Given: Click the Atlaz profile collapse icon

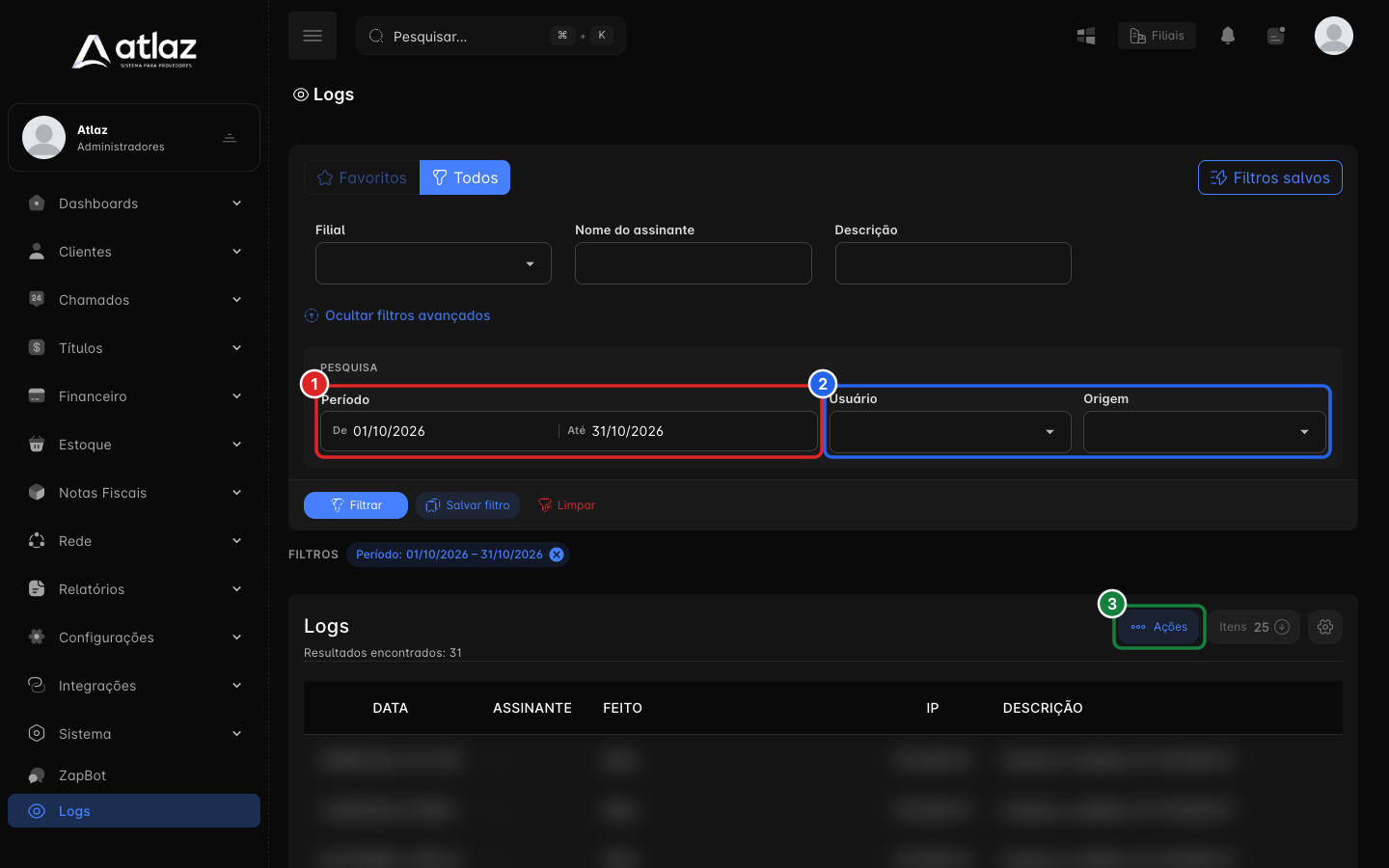Looking at the screenshot, I should [230, 138].
